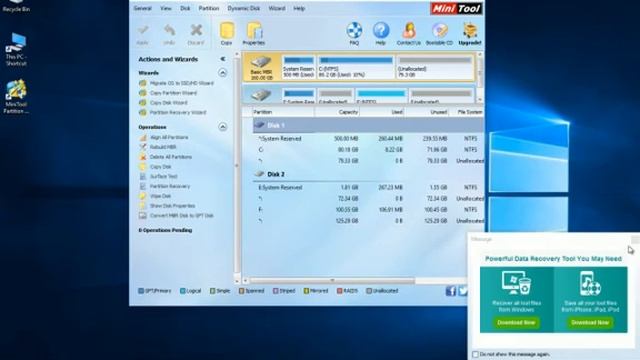Open the Twitter icon in status bar
Screen dimensions: 640x360
tap(462, 291)
